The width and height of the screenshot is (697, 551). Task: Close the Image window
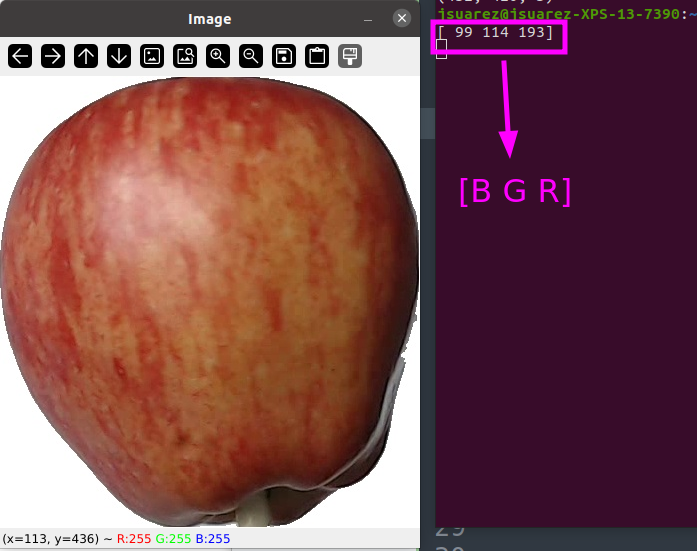click(402, 18)
